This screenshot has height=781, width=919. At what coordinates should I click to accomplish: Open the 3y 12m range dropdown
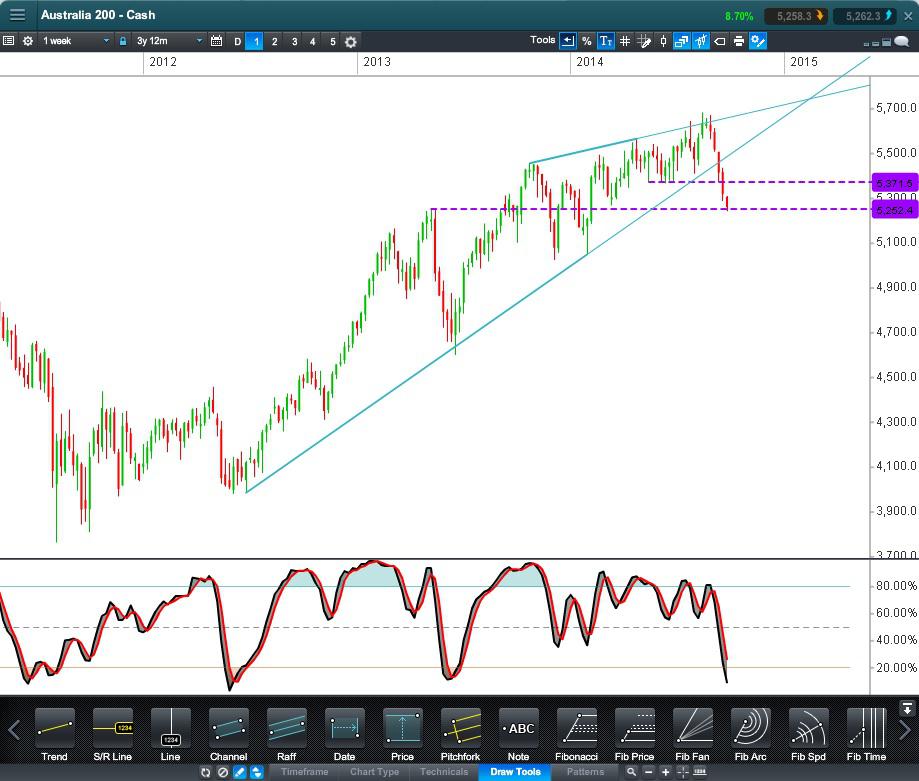coord(169,41)
